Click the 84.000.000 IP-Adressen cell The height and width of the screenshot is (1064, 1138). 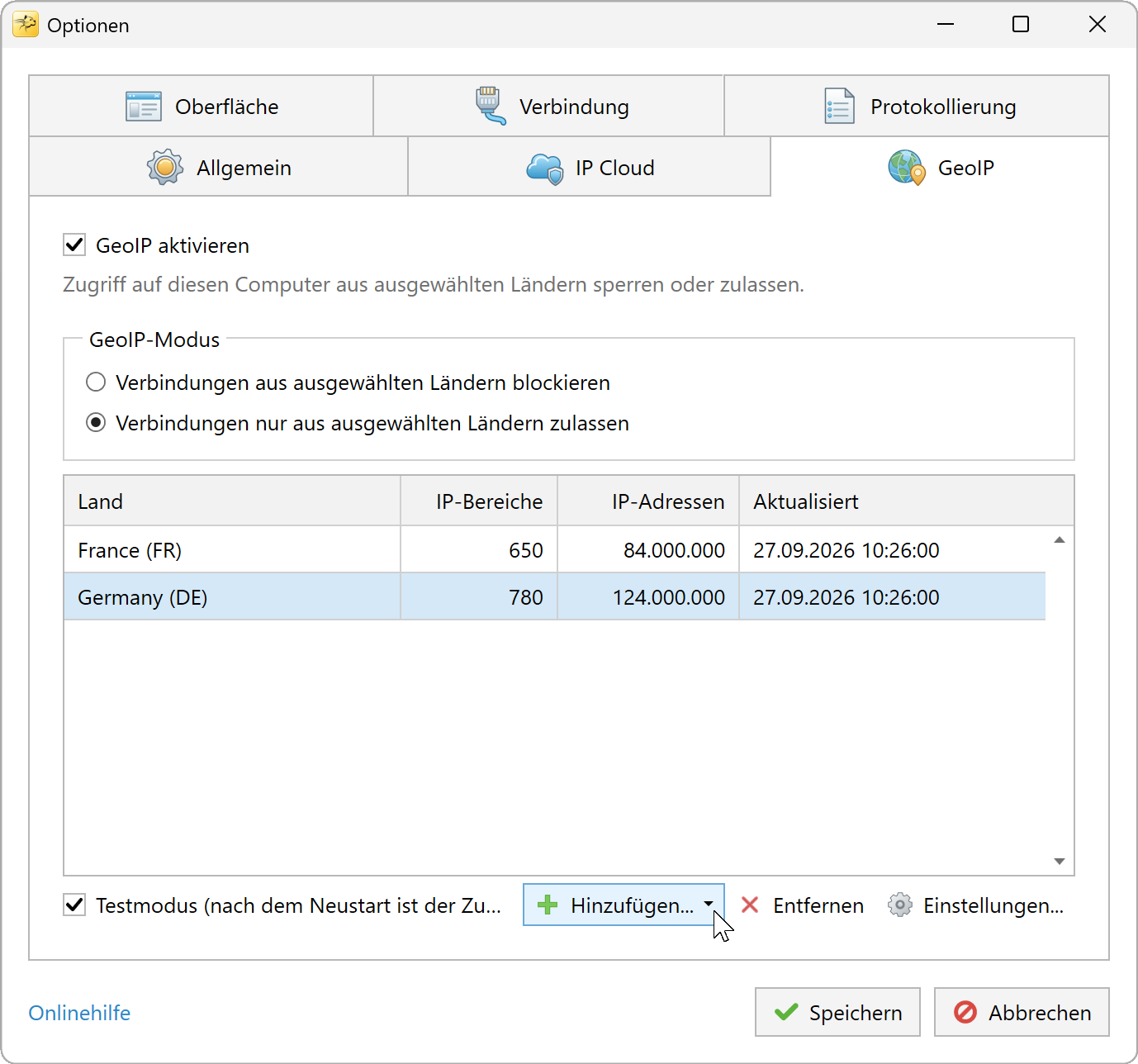(x=648, y=550)
